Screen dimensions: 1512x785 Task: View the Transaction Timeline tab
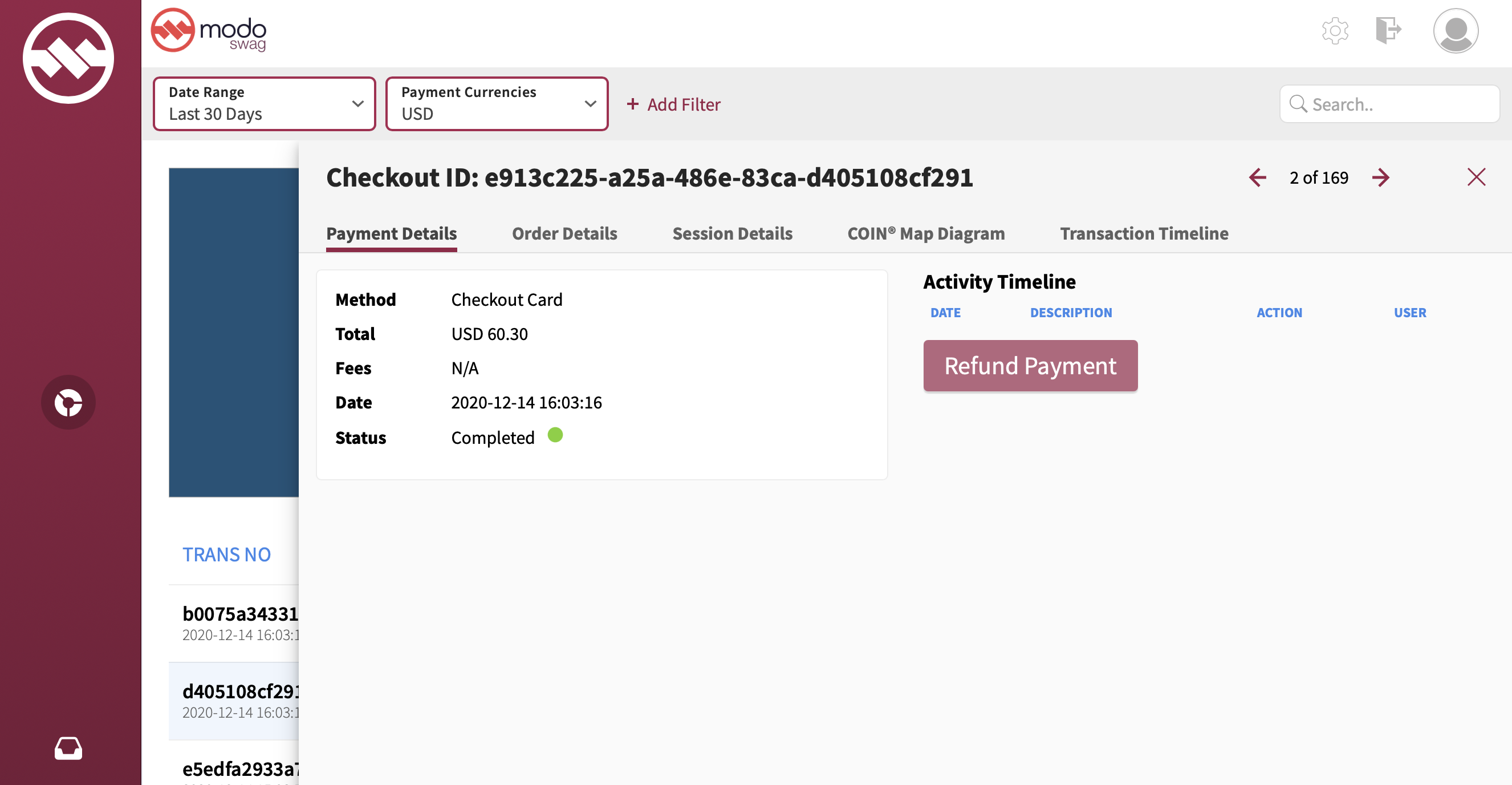[x=1143, y=234]
